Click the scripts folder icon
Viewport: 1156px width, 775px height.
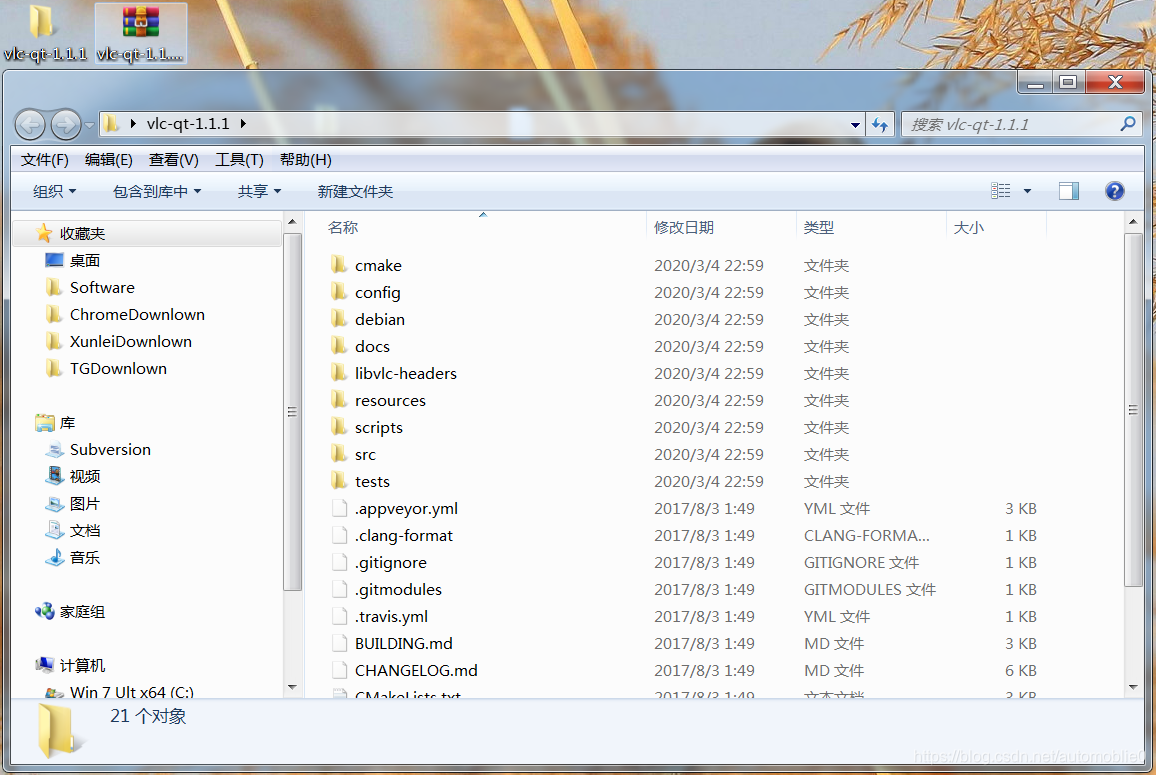(x=339, y=427)
